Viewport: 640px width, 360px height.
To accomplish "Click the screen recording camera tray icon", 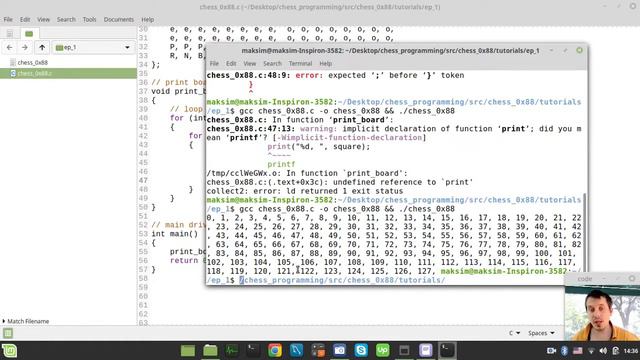I will coord(551,351).
